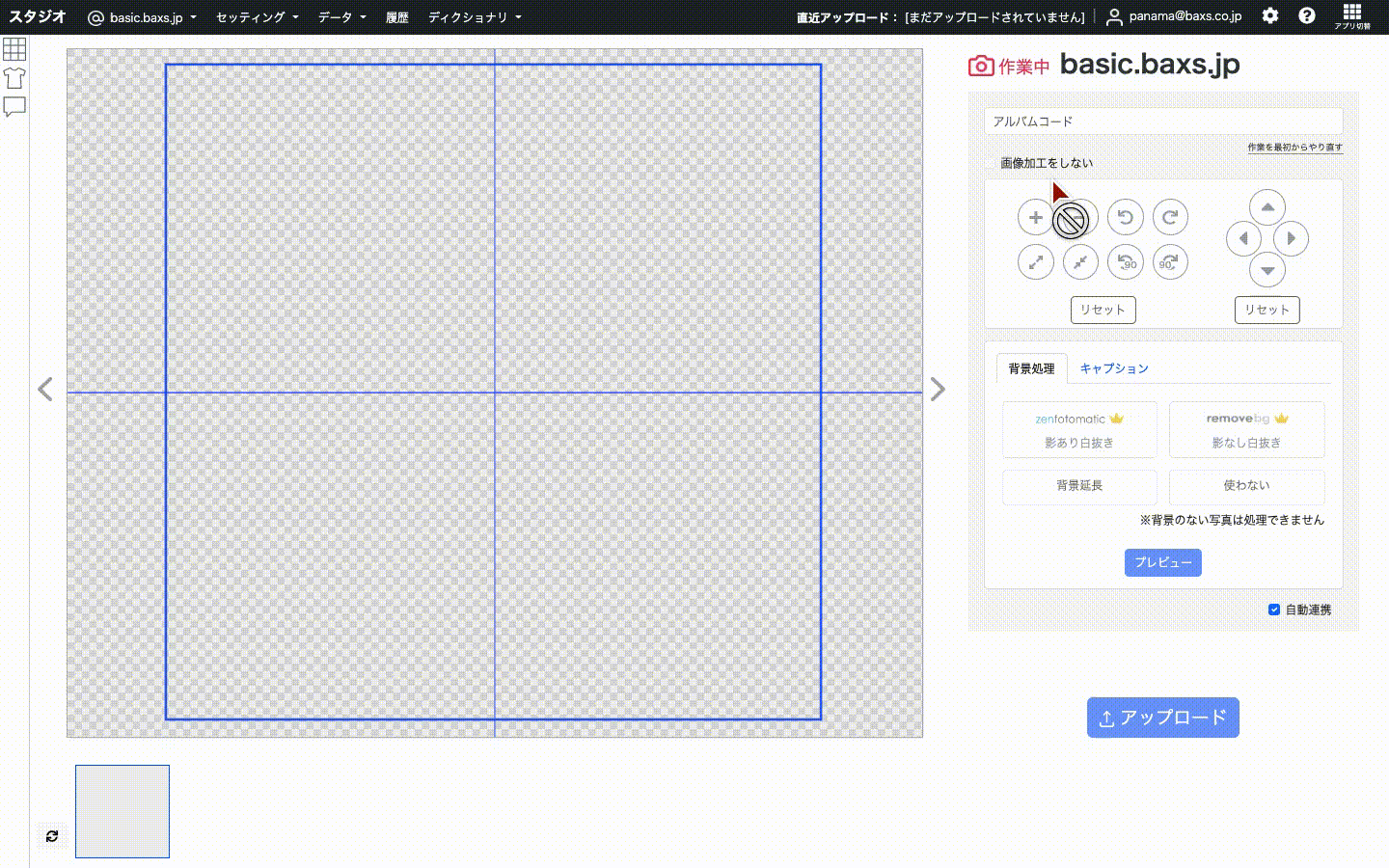Viewport: 1389px width, 868px height.
Task: Switch to the キャプション tab
Action: [x=1114, y=368]
